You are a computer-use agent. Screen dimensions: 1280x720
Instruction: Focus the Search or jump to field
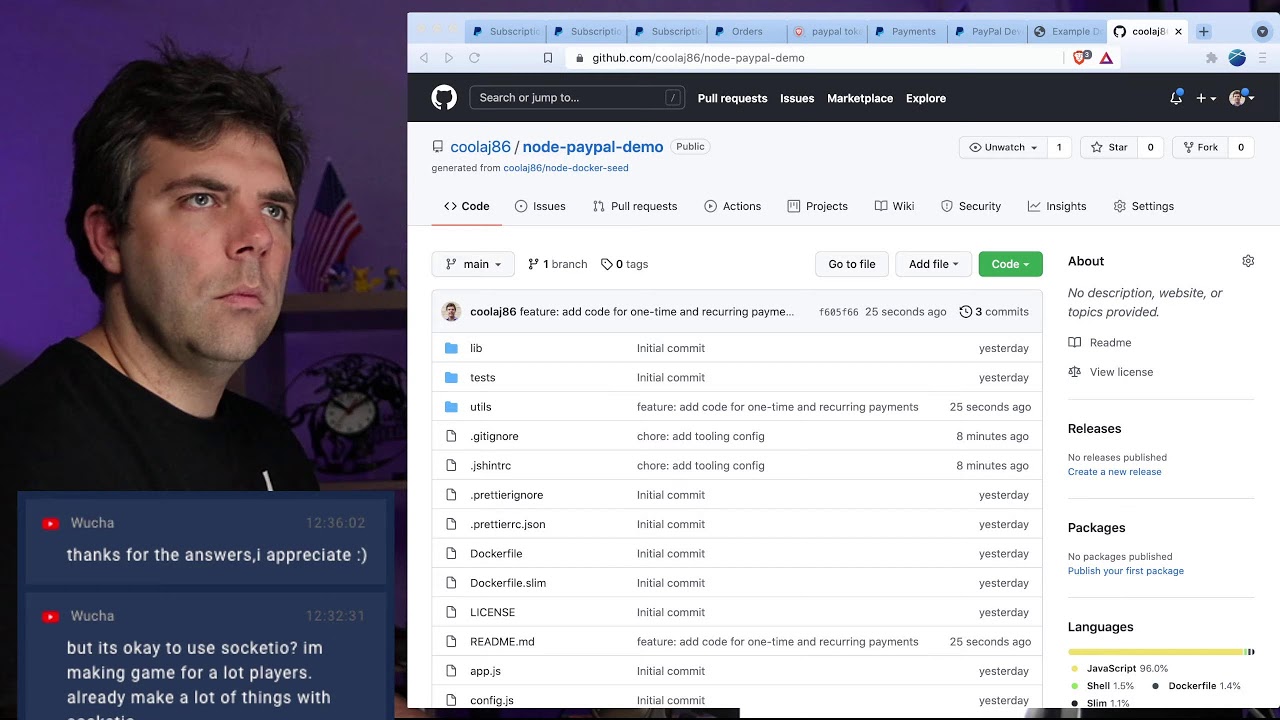[577, 97]
